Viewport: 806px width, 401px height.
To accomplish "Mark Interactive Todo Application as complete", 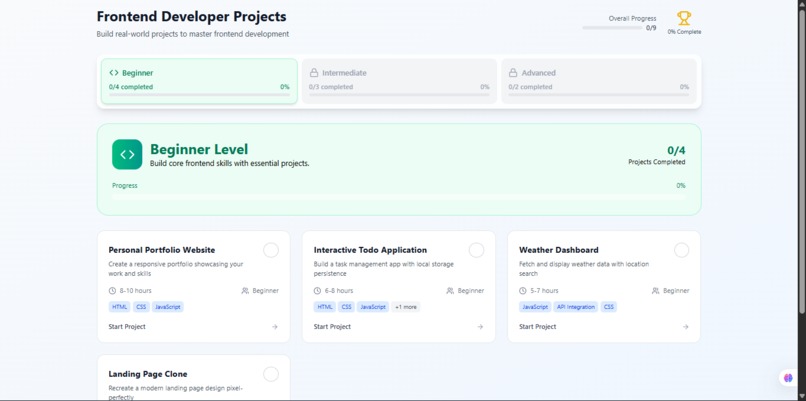I will click(477, 250).
